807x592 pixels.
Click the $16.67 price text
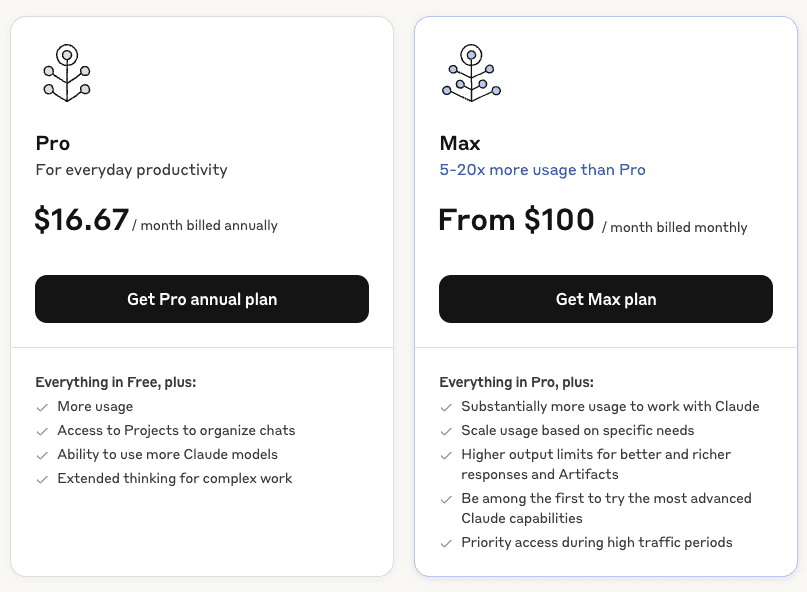pos(81,220)
